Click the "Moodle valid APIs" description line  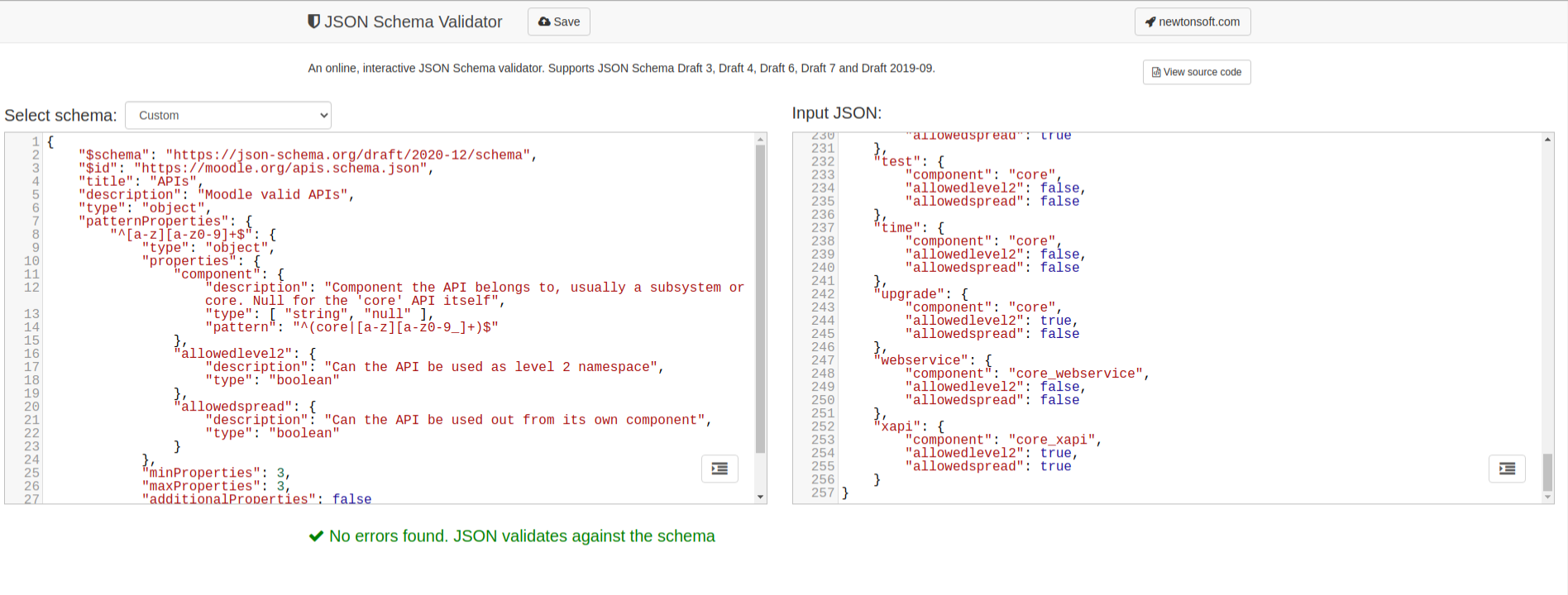[x=217, y=195]
